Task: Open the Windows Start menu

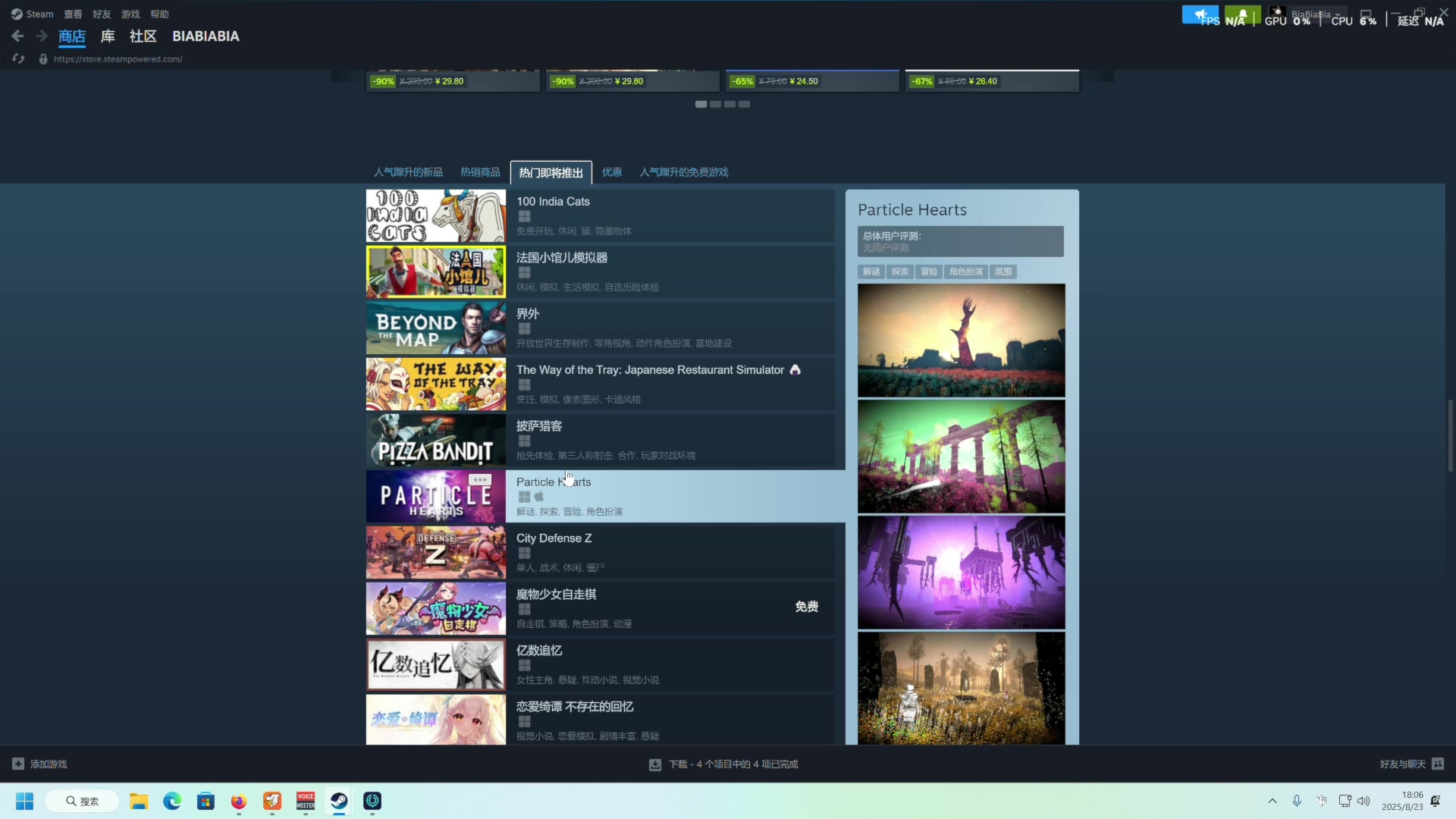Action: 24,801
